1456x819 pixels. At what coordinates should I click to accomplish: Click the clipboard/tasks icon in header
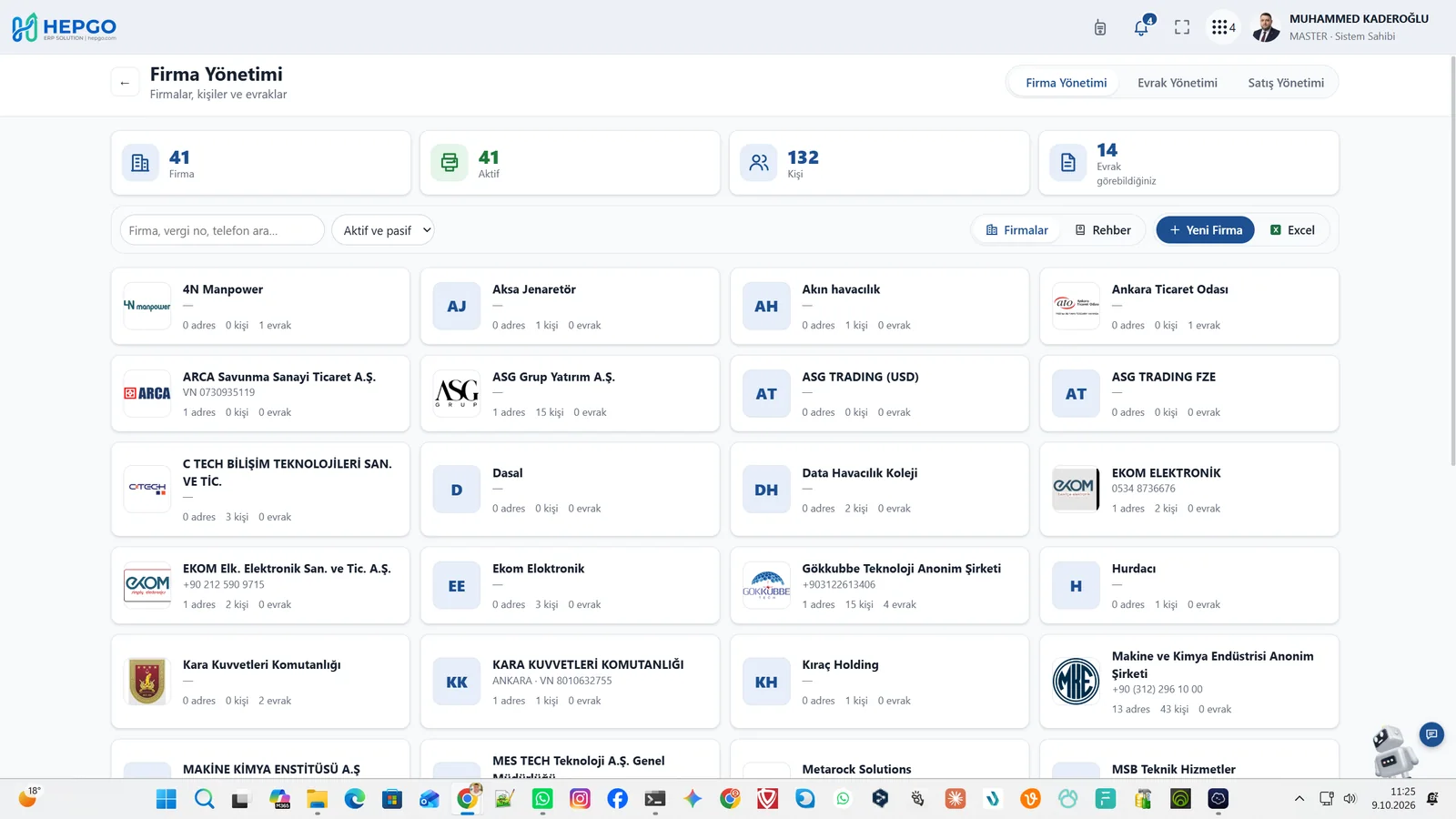click(x=1100, y=27)
